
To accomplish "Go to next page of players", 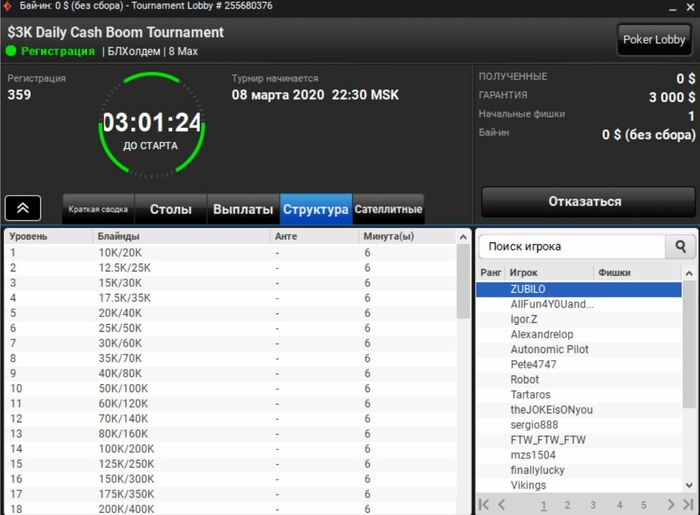I will (671, 505).
